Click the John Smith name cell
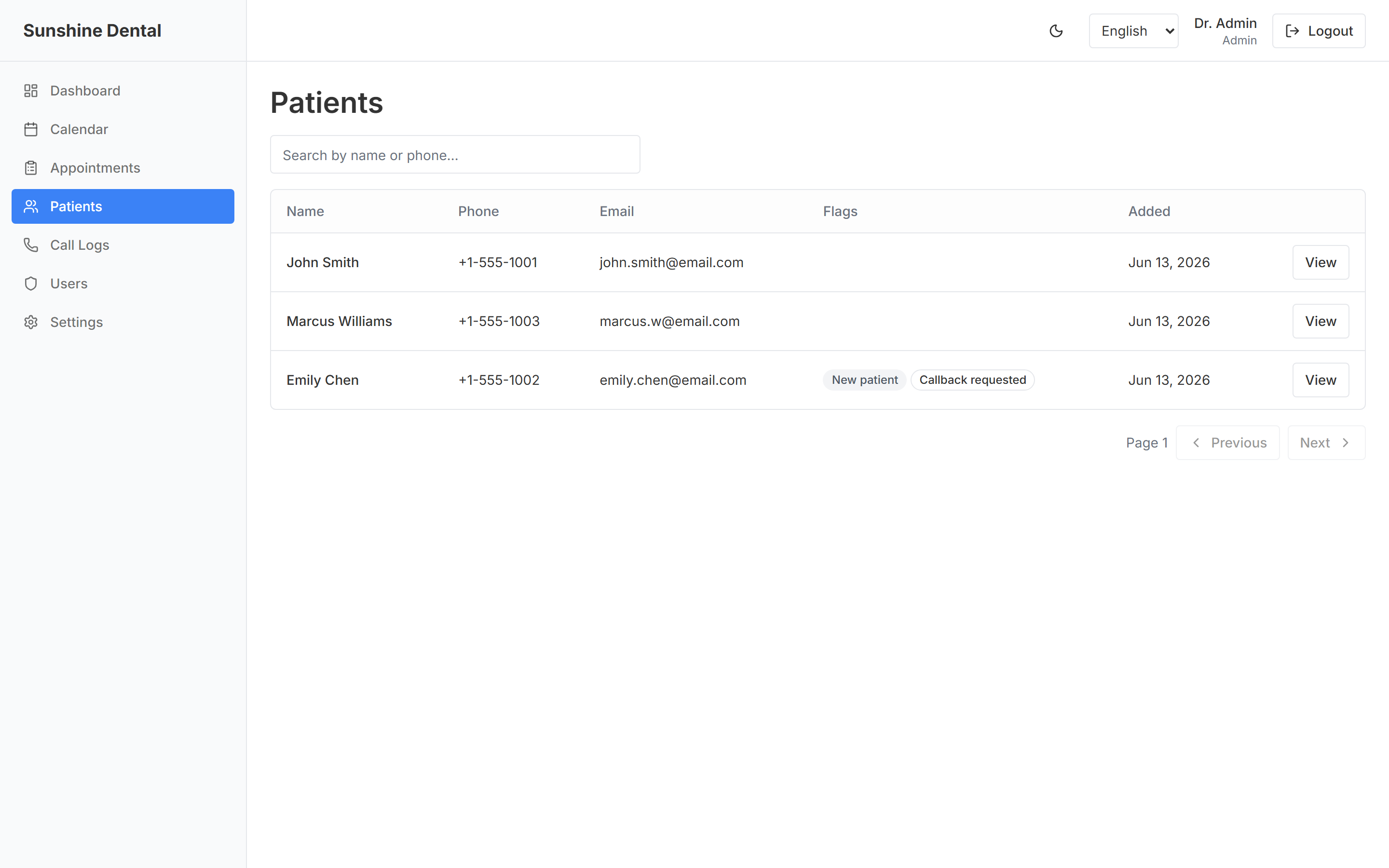 click(323, 262)
